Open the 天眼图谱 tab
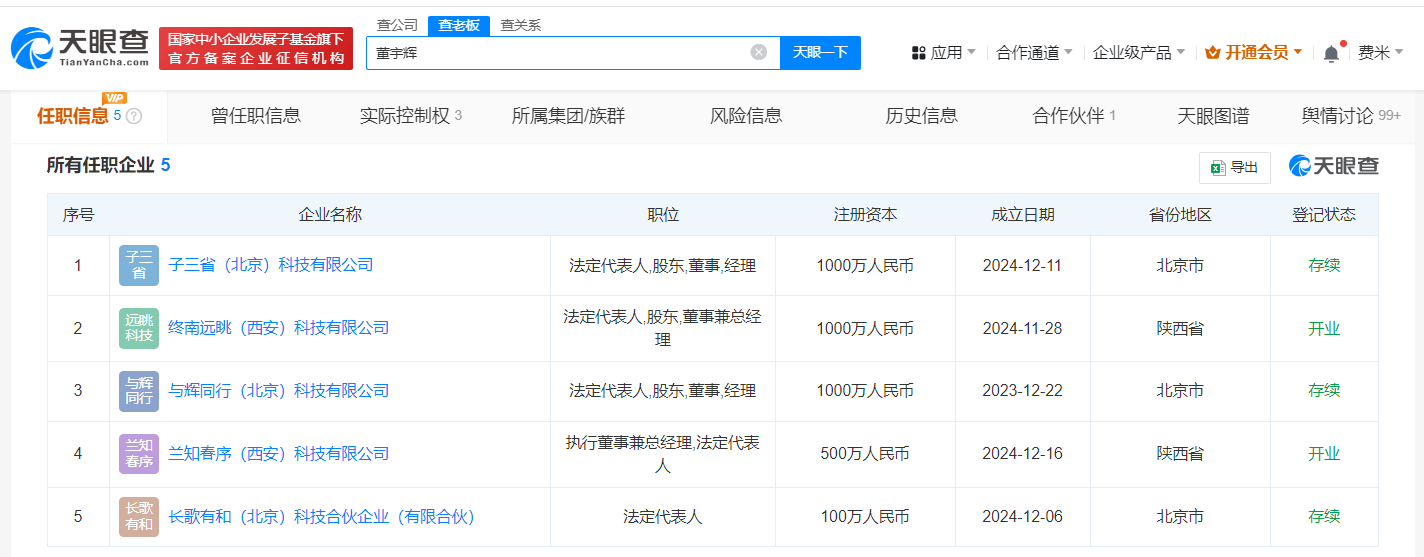Screen dimensions: 1424x557 [x=1213, y=116]
